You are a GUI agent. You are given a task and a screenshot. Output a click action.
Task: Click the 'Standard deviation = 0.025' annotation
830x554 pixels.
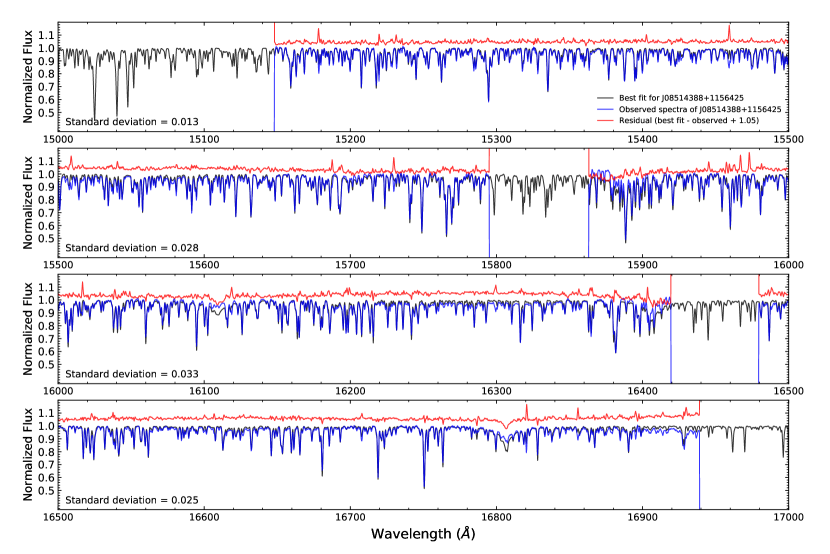point(132,500)
